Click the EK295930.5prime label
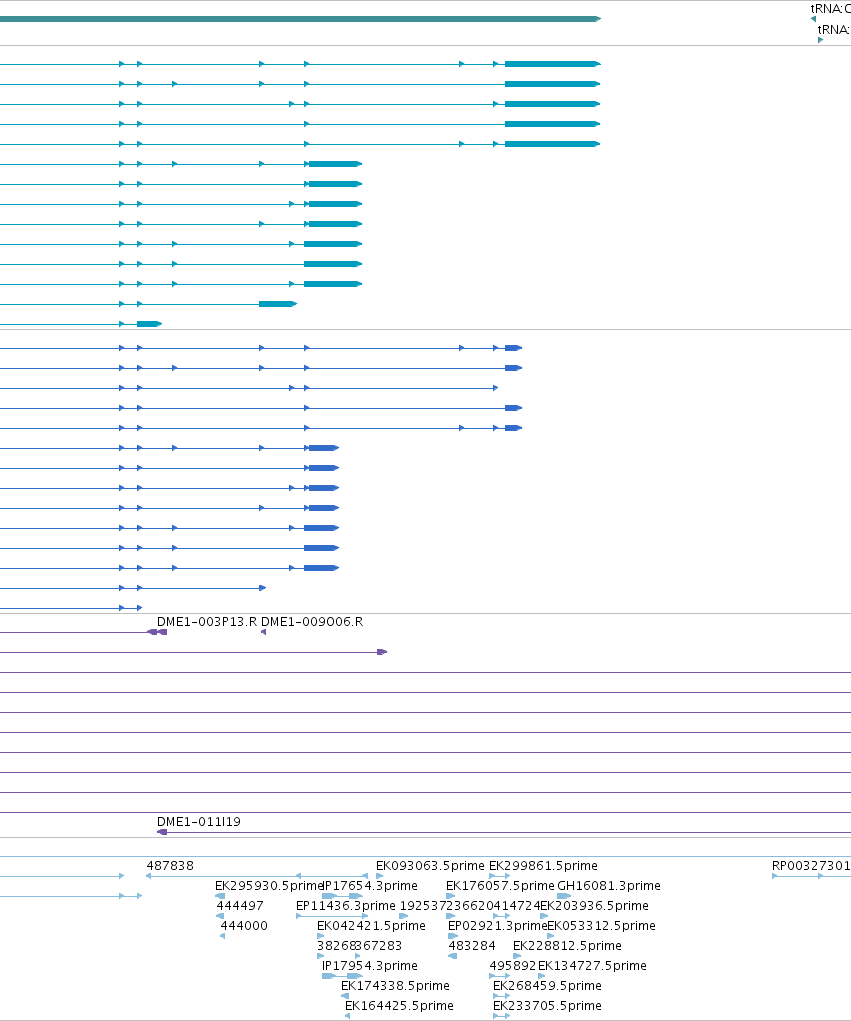This screenshot has width=851, height=1021. tap(269, 886)
